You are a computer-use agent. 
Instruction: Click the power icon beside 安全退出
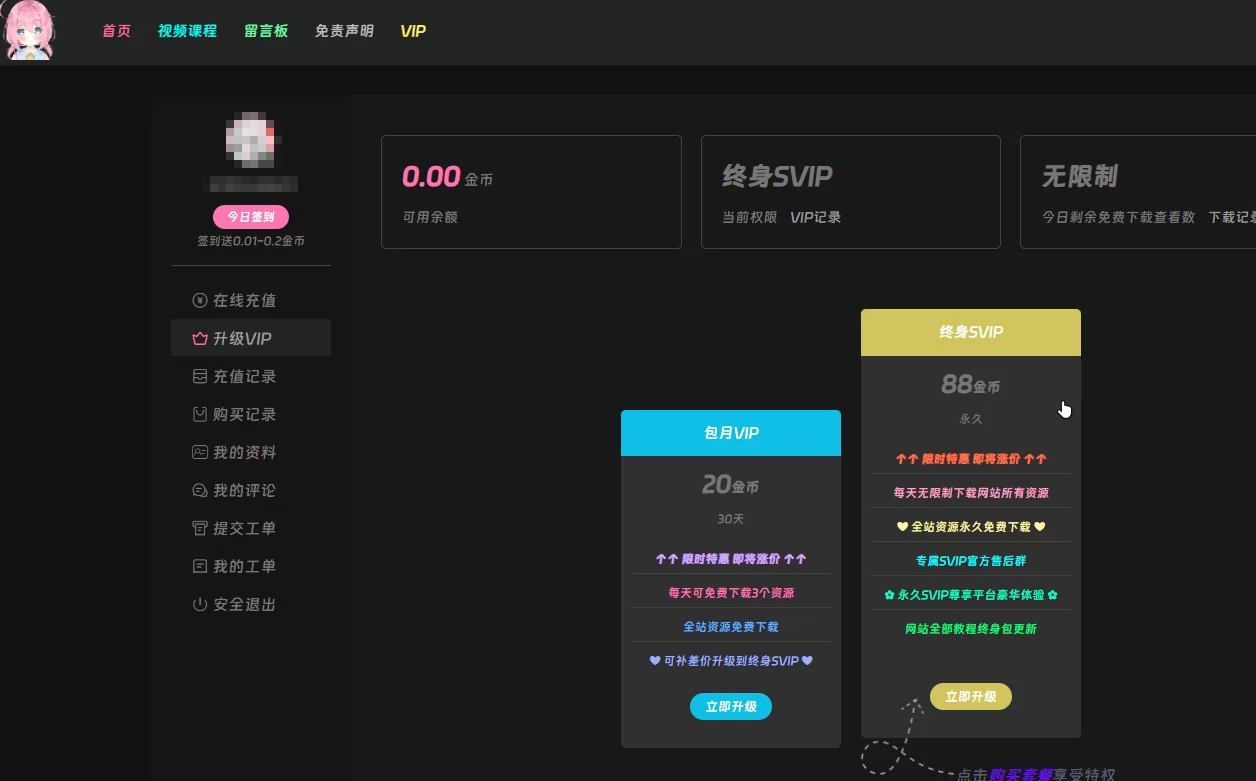pyautogui.click(x=200, y=605)
